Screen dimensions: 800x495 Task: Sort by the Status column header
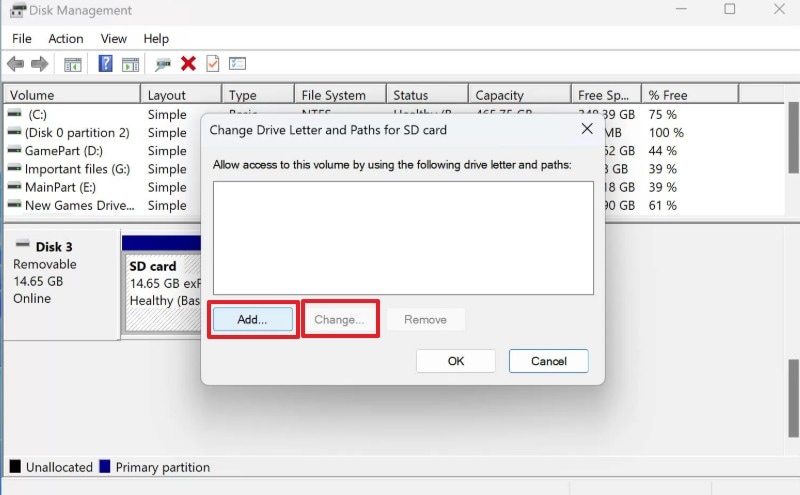428,95
